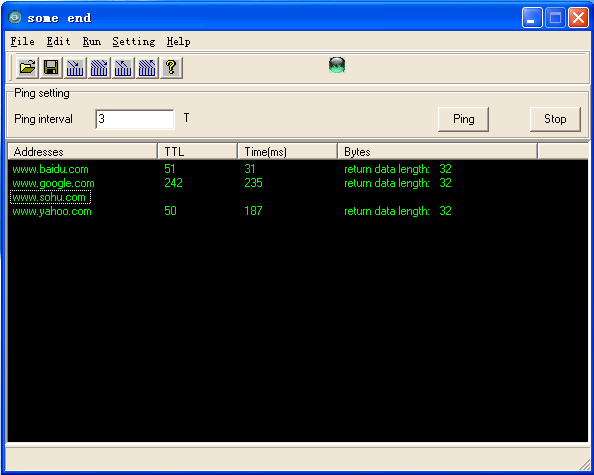
Task: Click the single down-arrow toolbar icon
Action: (75, 68)
